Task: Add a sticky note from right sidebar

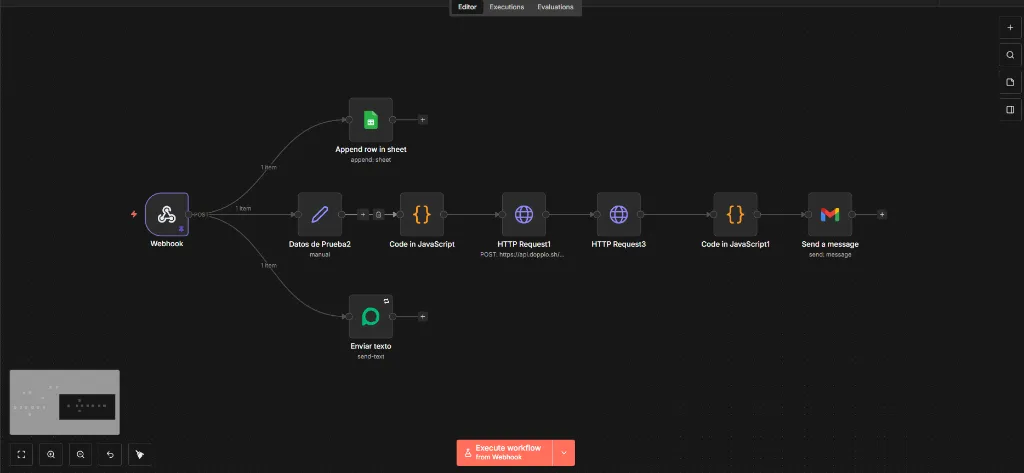Action: point(1010,82)
